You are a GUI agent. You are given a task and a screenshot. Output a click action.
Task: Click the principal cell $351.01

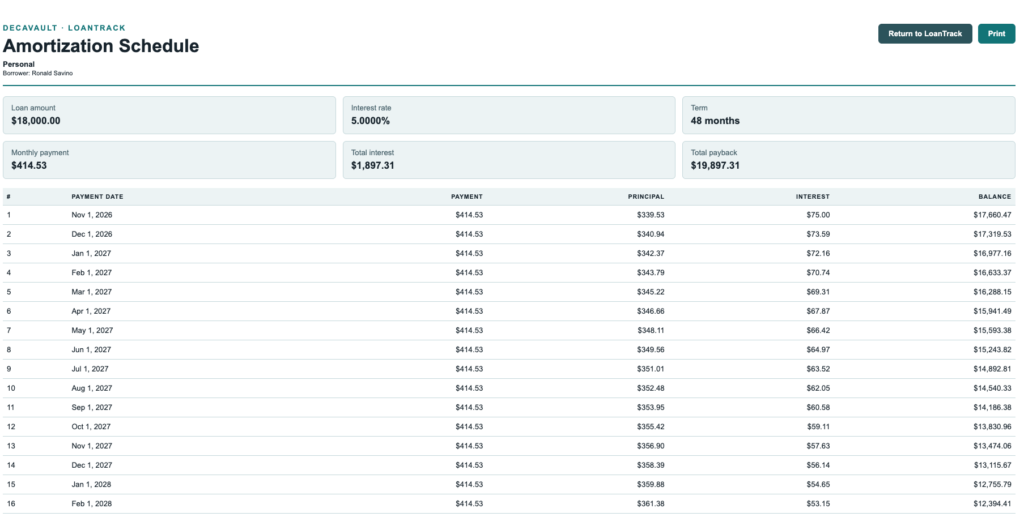tap(651, 369)
